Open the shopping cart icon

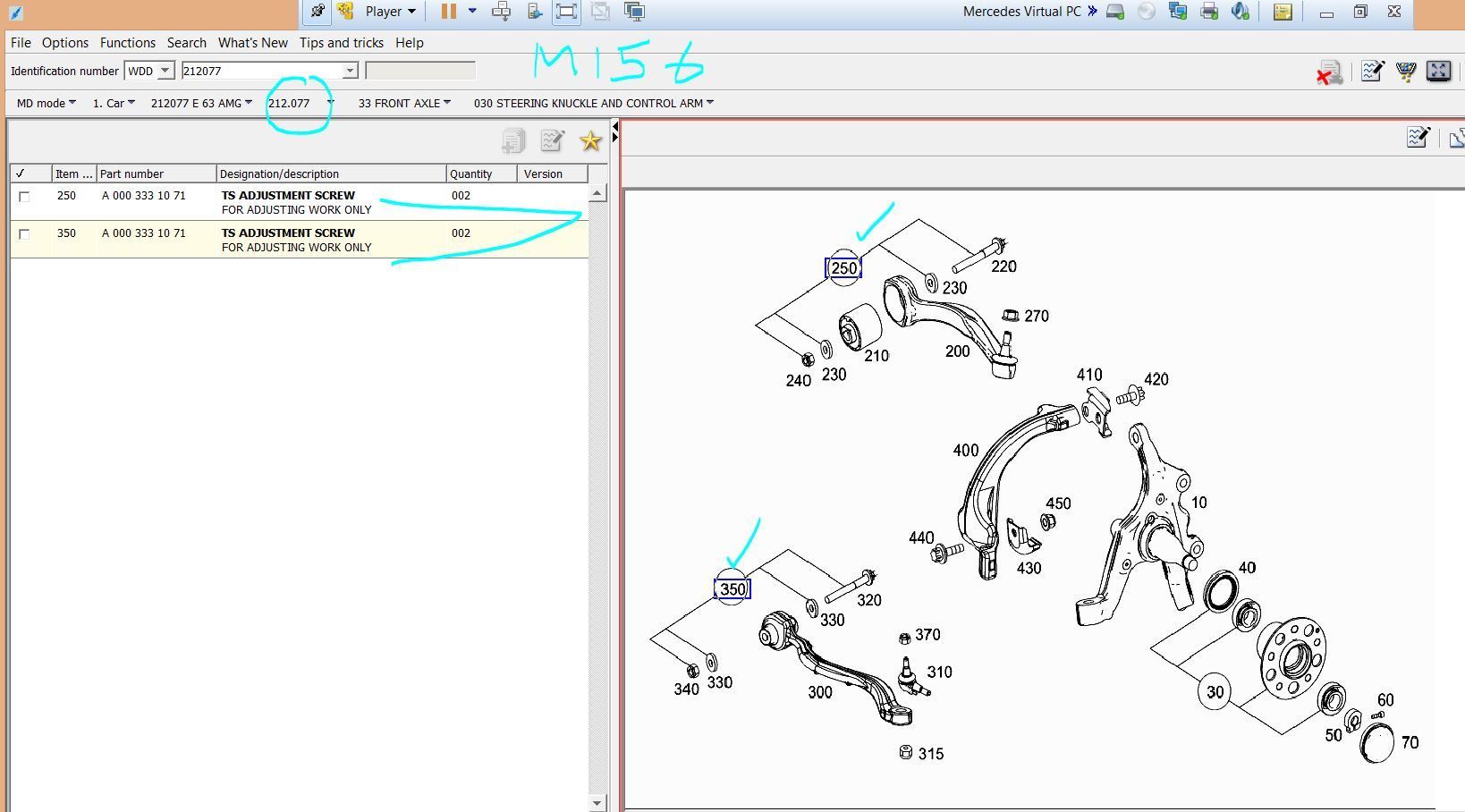tap(1406, 72)
